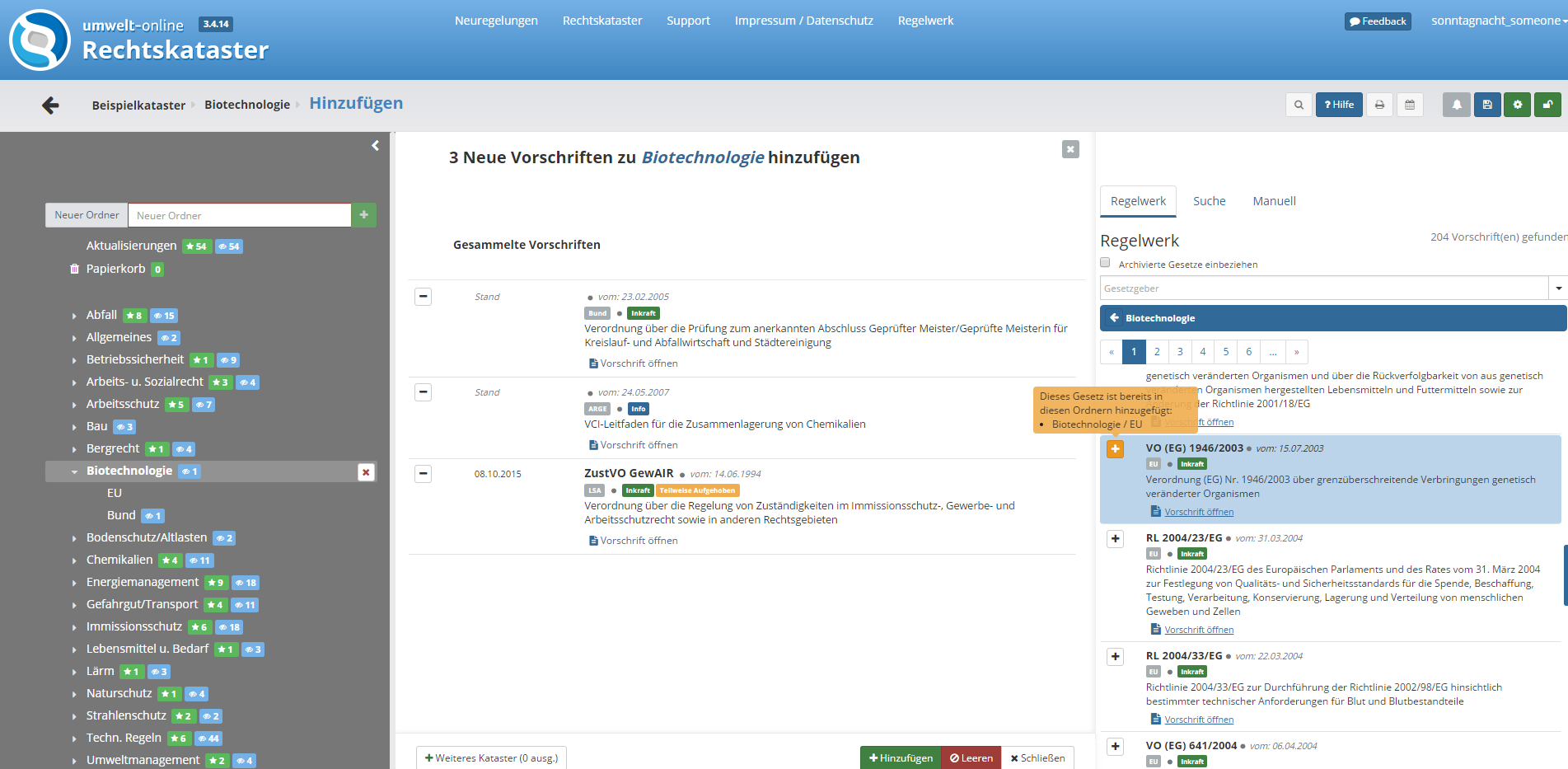Click the blue save disk icon
The width and height of the screenshot is (1568, 769).
click(x=1486, y=105)
